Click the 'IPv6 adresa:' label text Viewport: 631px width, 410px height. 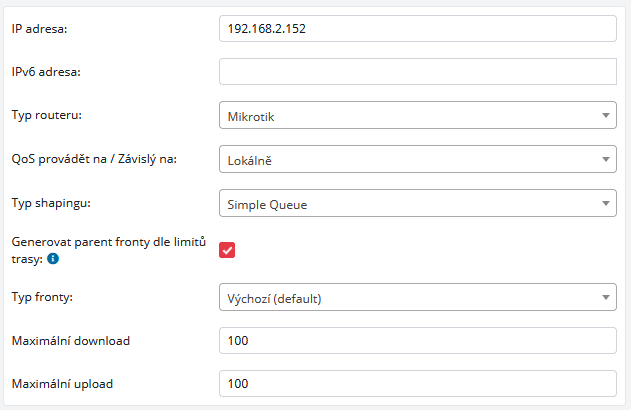[45, 71]
